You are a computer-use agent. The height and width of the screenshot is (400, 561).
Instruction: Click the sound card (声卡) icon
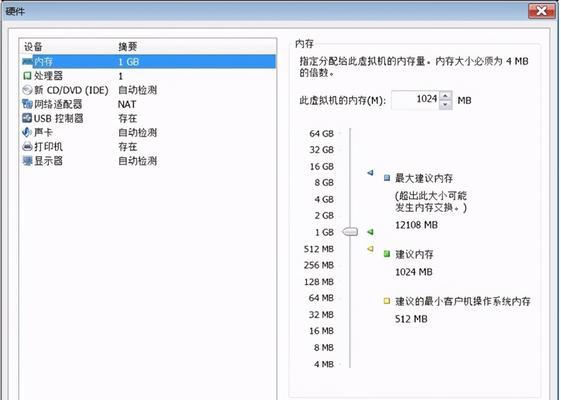point(27,132)
